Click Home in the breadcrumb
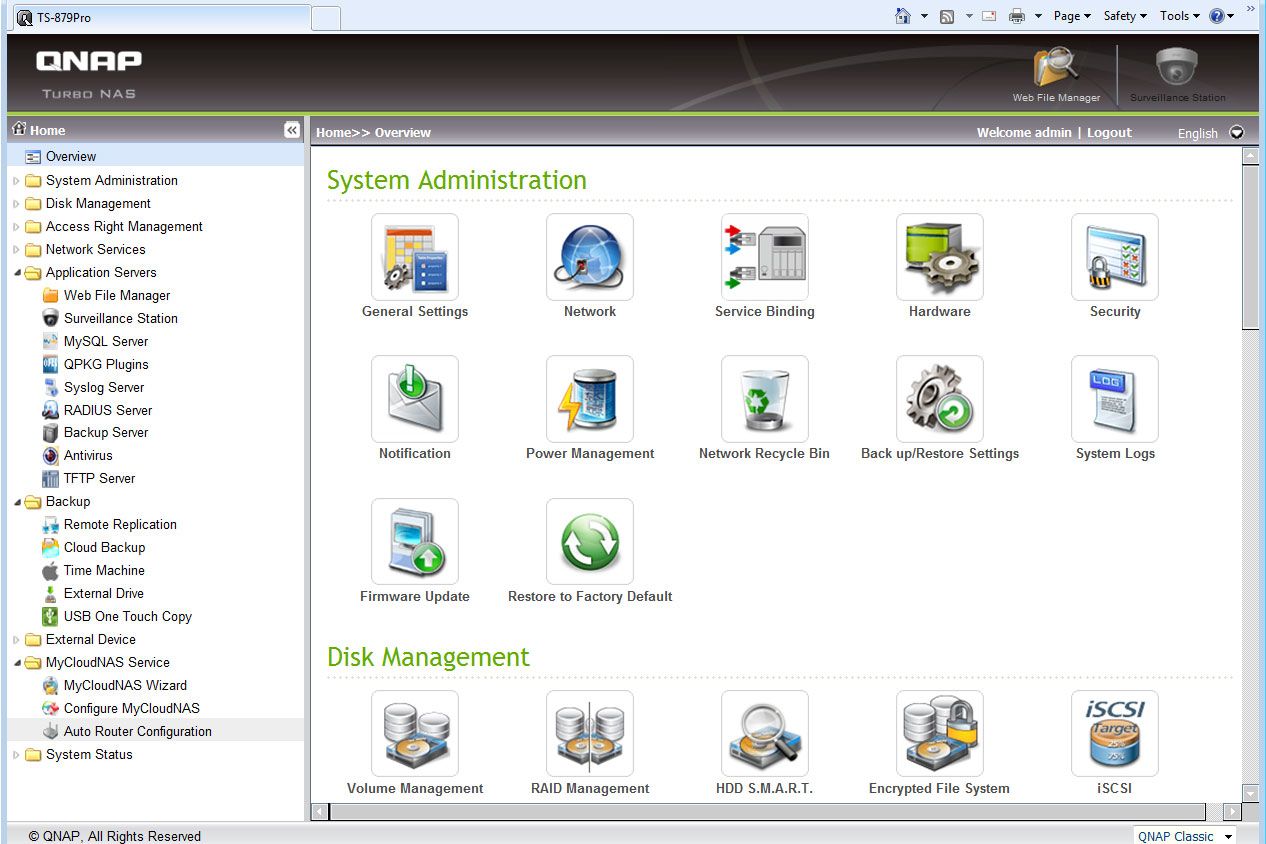Image resolution: width=1266 pixels, height=844 pixels. (333, 132)
